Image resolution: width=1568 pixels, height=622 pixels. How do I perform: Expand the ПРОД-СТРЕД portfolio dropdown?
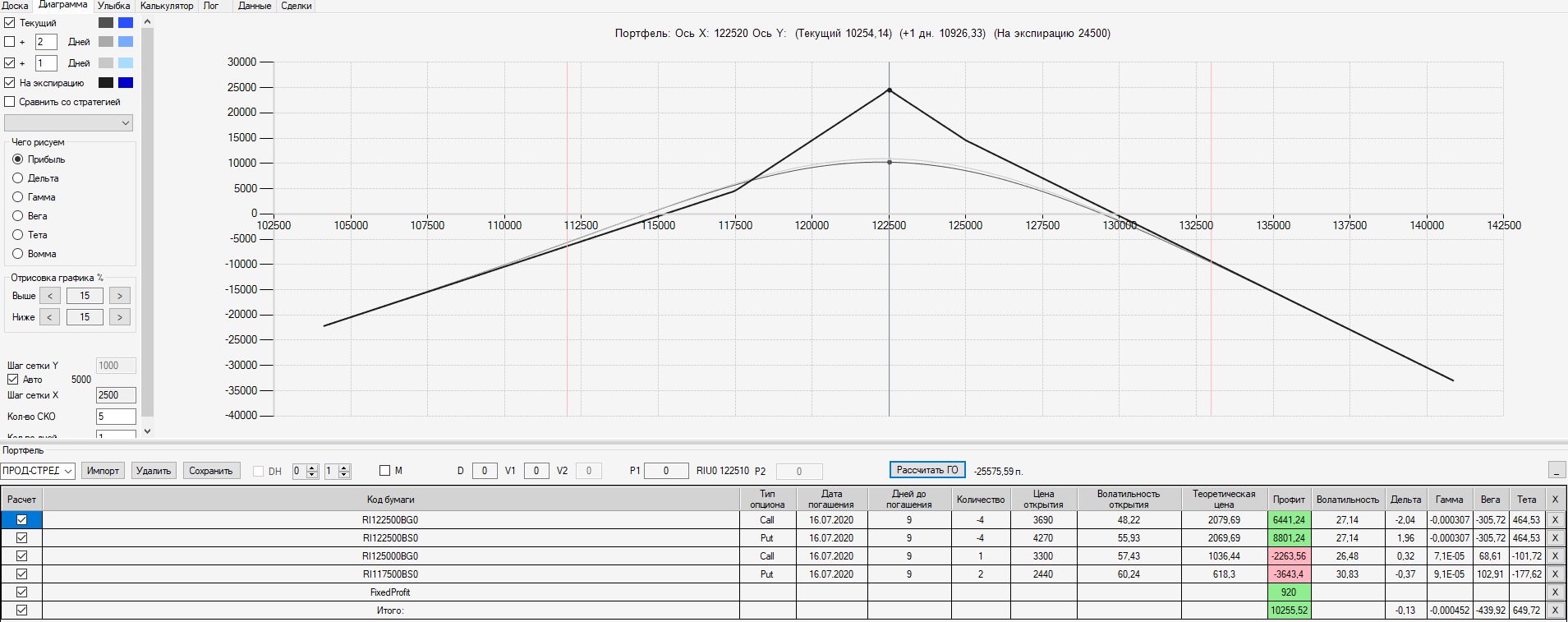click(38, 471)
